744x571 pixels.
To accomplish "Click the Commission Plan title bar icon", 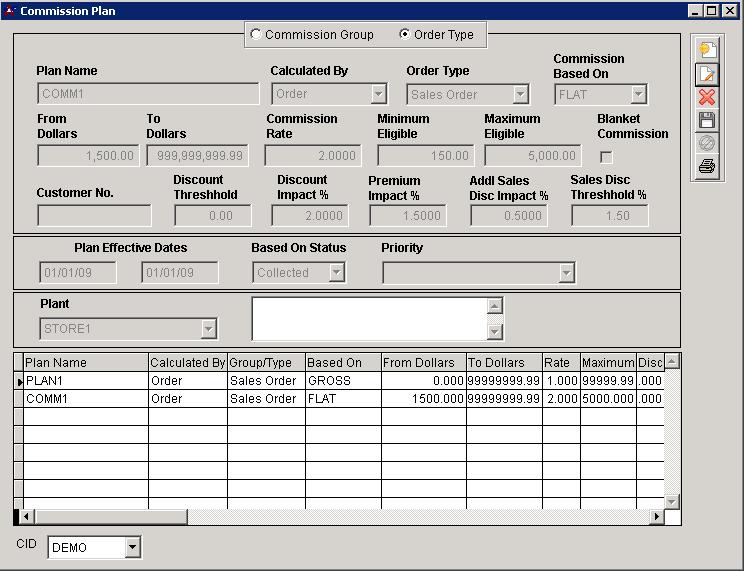I will 10,11.
